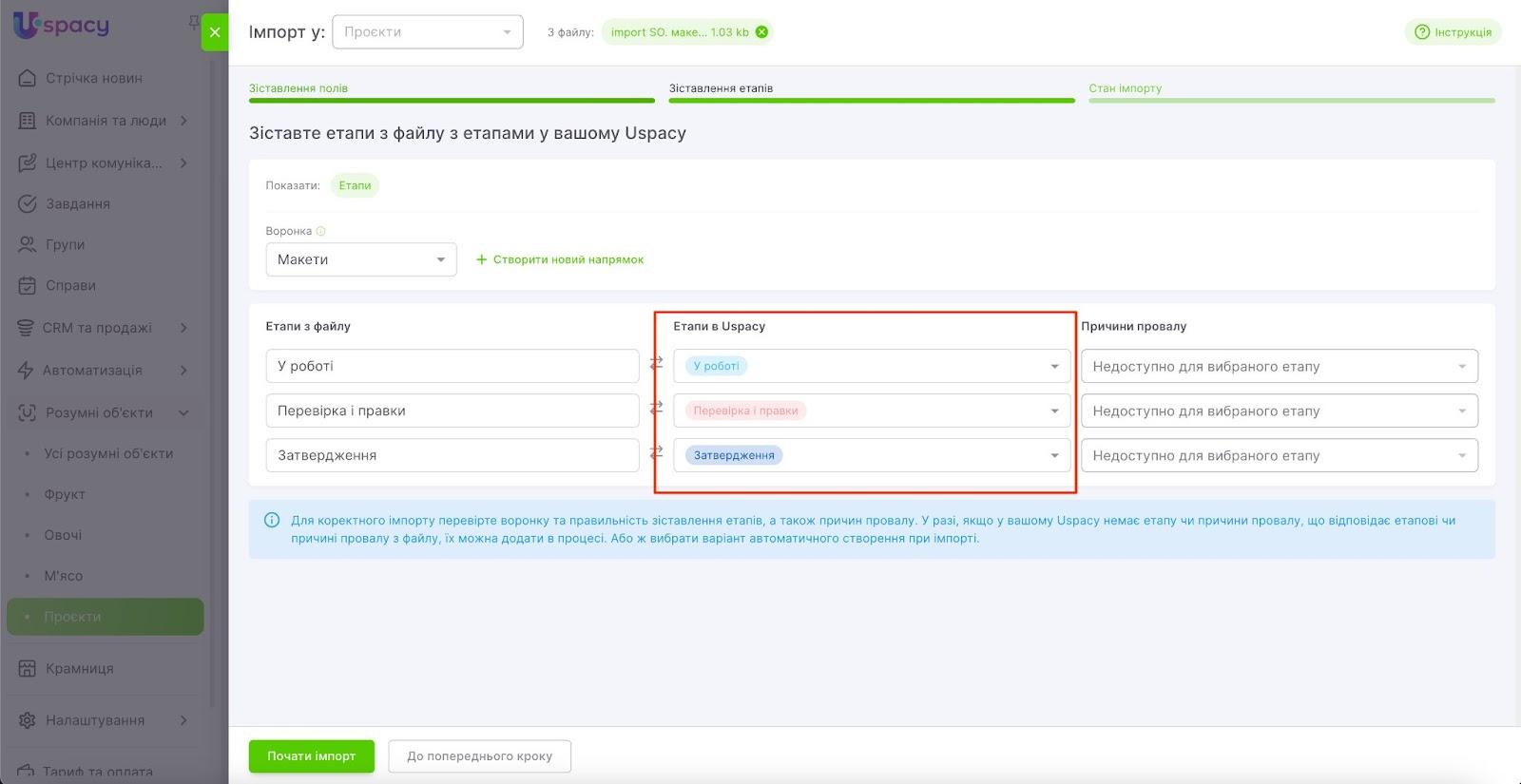Click the Налаштування gear icon

28,720
